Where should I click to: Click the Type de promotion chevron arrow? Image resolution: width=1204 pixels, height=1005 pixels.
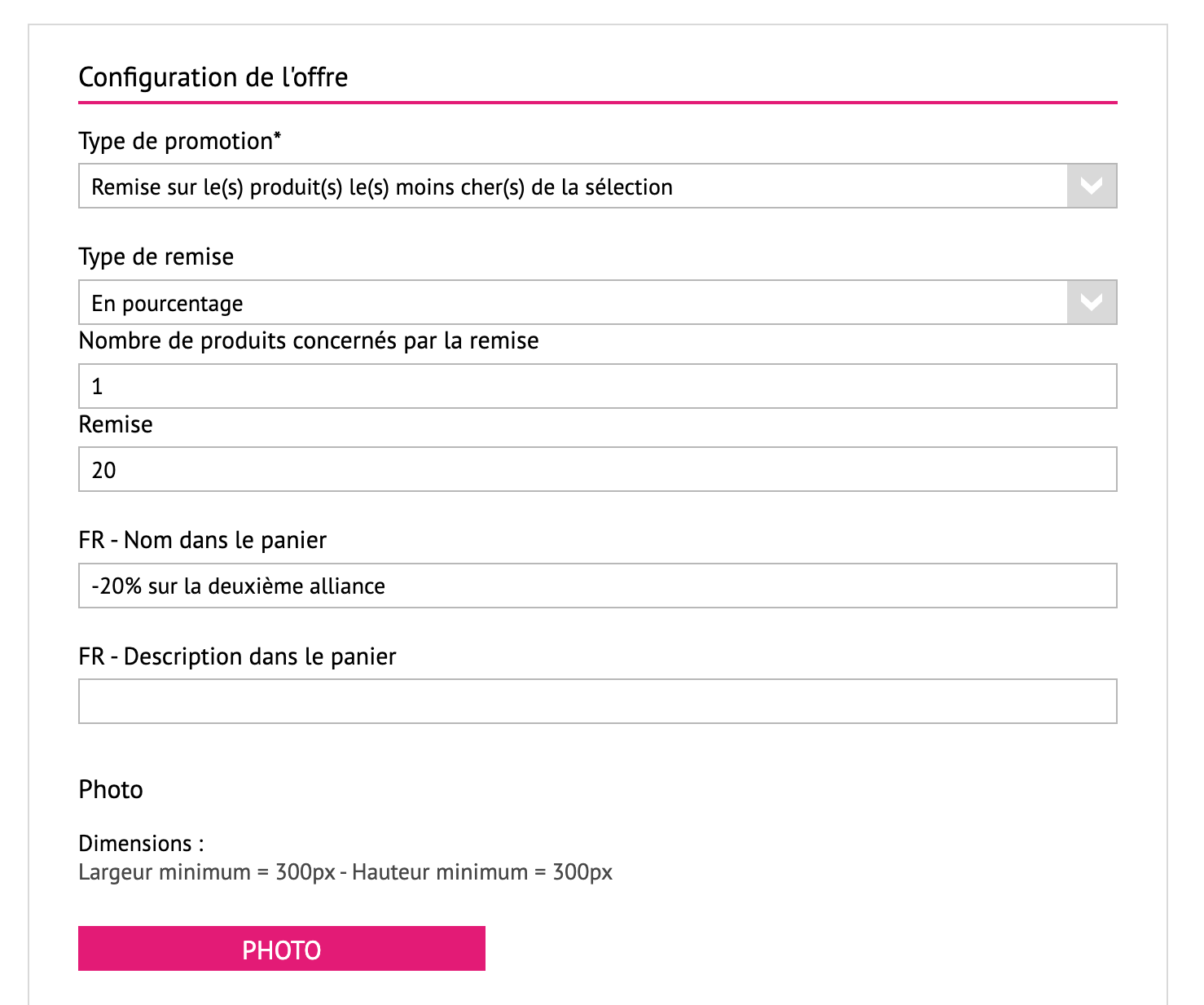[x=1092, y=187]
